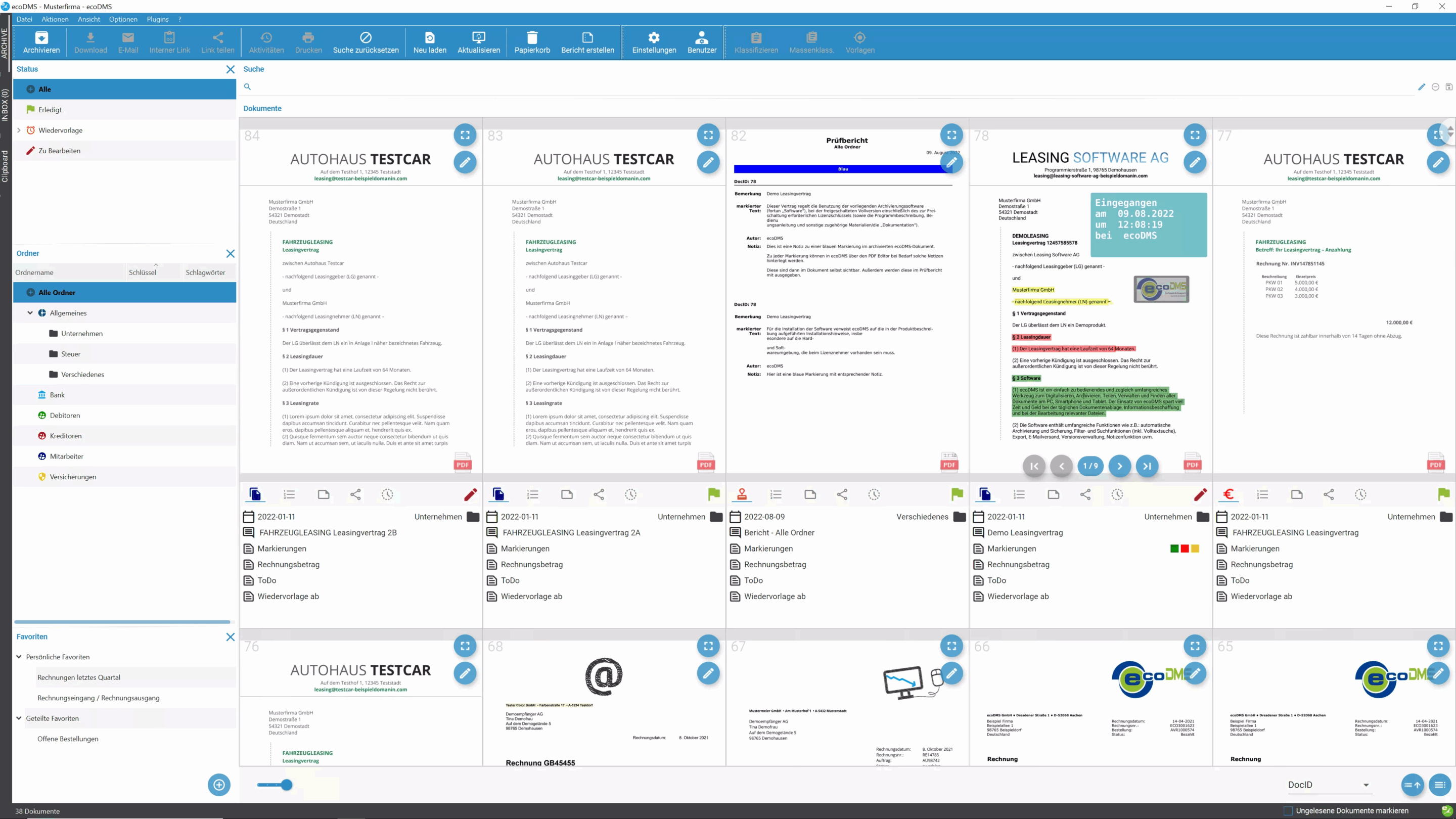Edit document 83 with pencil icon
This screenshot has height=819, width=1456.
(708, 162)
